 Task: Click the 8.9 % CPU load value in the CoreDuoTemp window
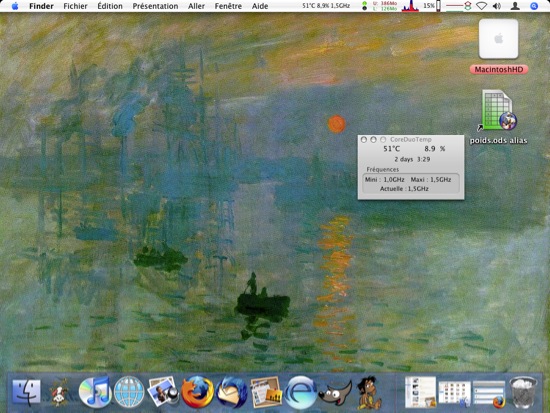435,149
